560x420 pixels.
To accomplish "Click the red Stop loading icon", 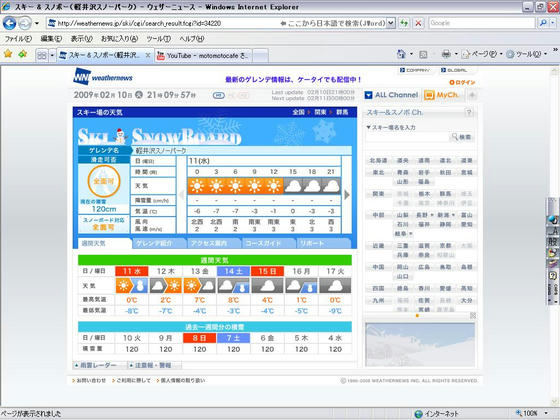I will pyautogui.click(x=418, y=23).
